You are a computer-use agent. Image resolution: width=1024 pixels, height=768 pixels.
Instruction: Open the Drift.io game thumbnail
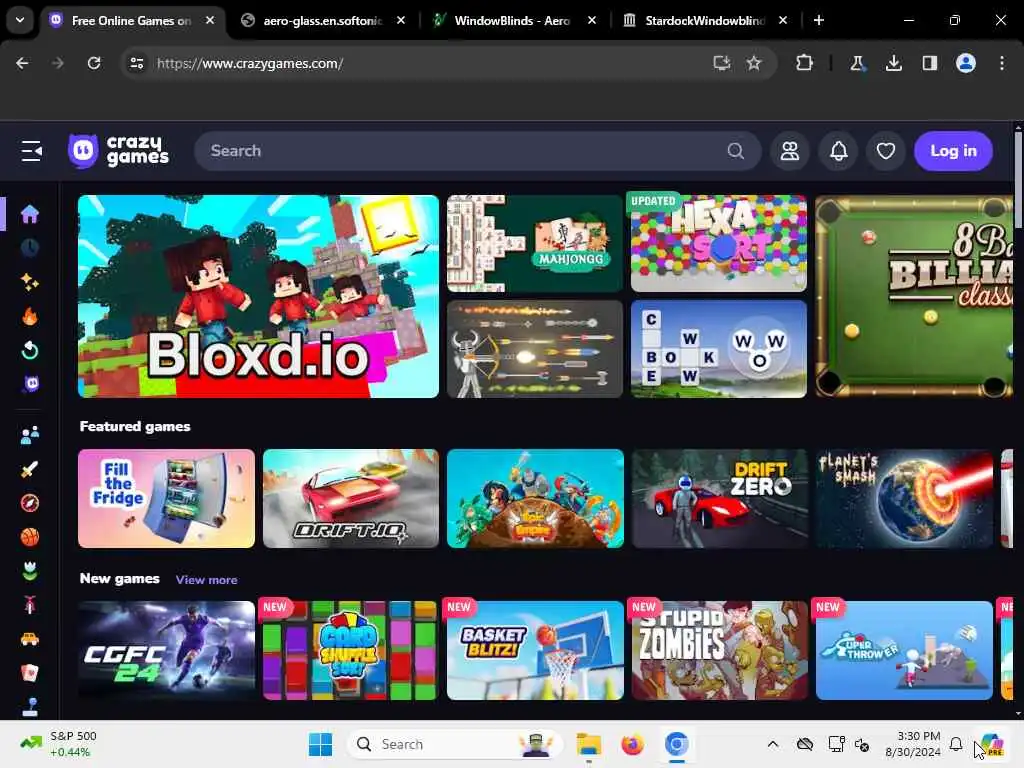[x=351, y=498]
